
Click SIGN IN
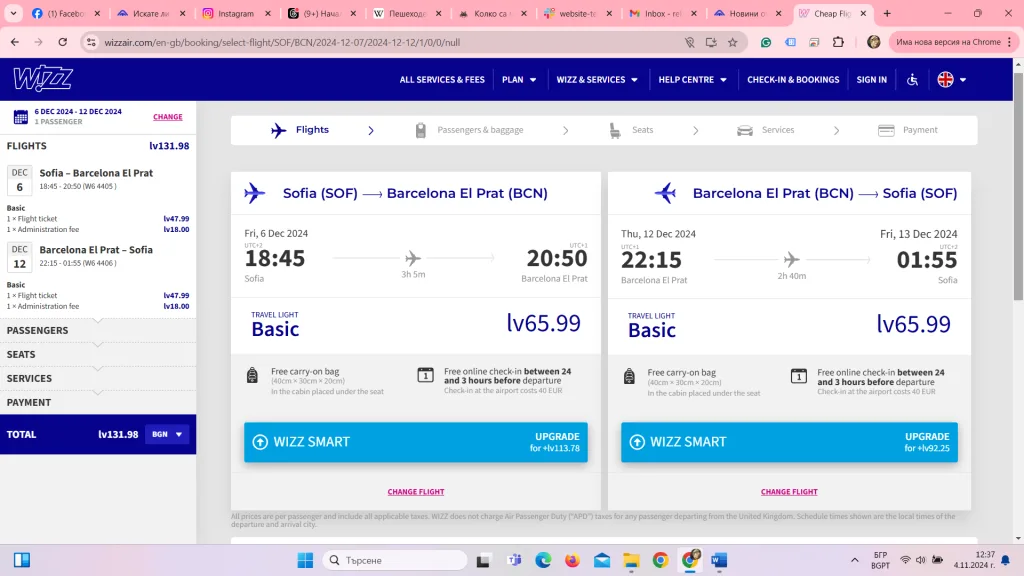pos(871,80)
